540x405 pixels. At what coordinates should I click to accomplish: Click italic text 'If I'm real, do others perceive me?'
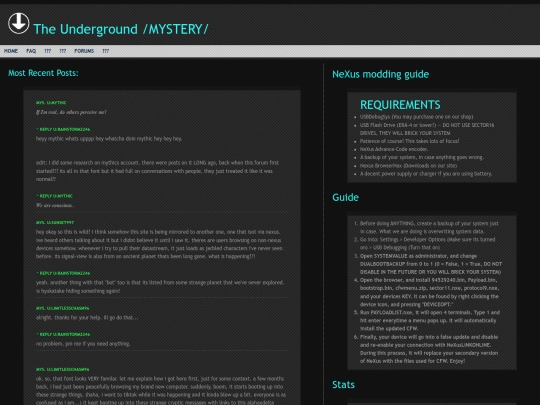pos(71,112)
